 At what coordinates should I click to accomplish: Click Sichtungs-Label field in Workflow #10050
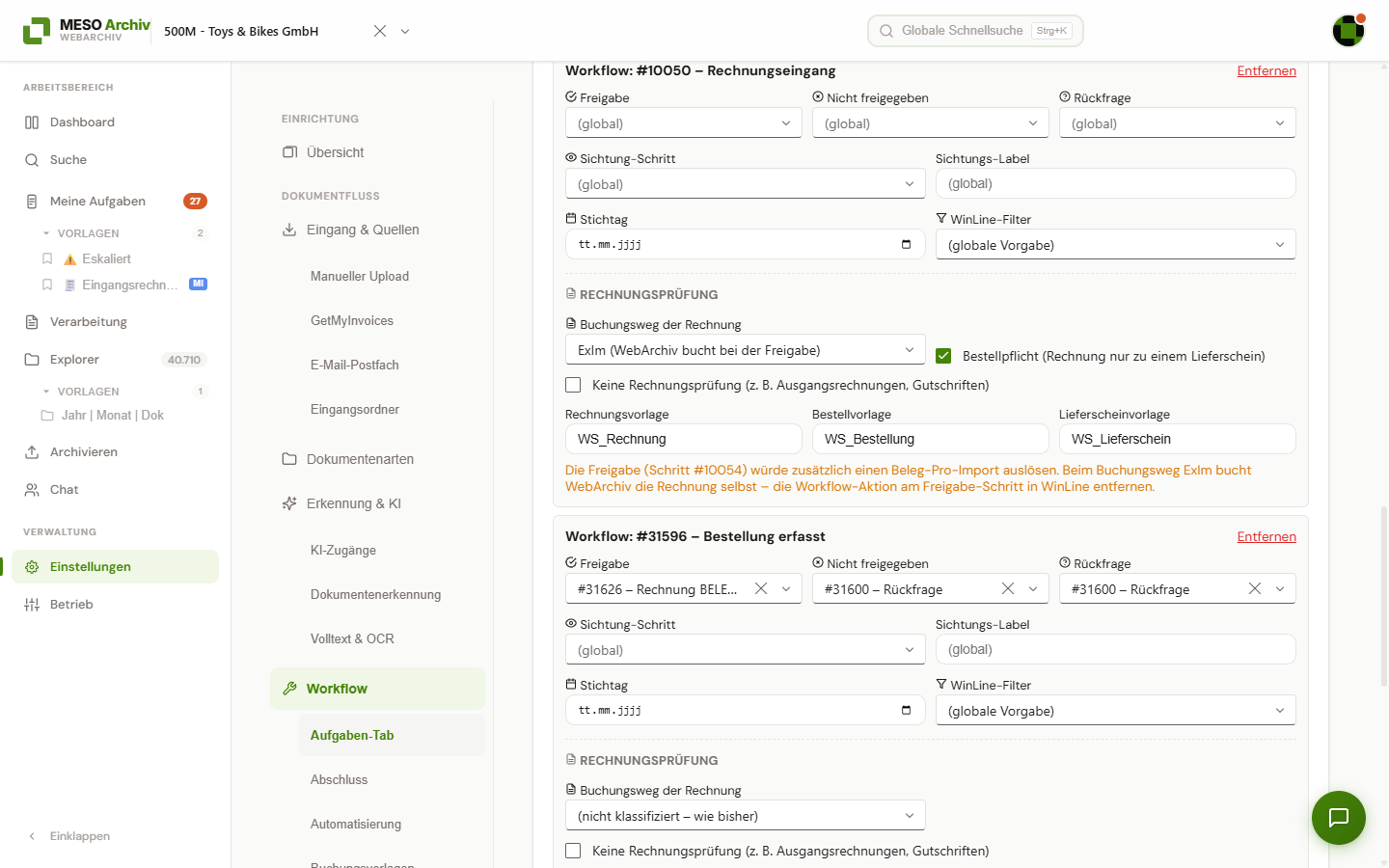pos(1116,183)
